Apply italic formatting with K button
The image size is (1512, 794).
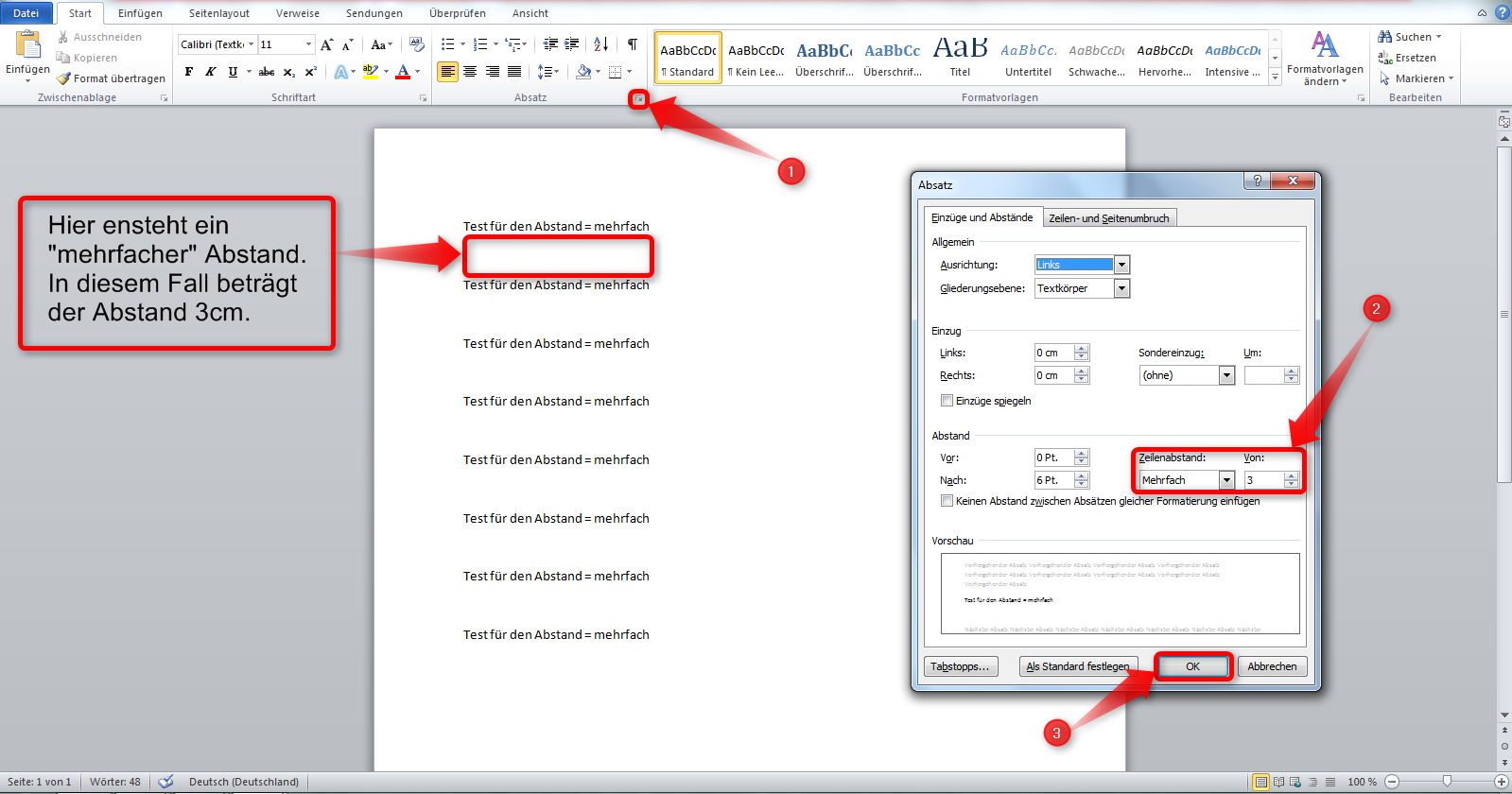click(x=211, y=72)
